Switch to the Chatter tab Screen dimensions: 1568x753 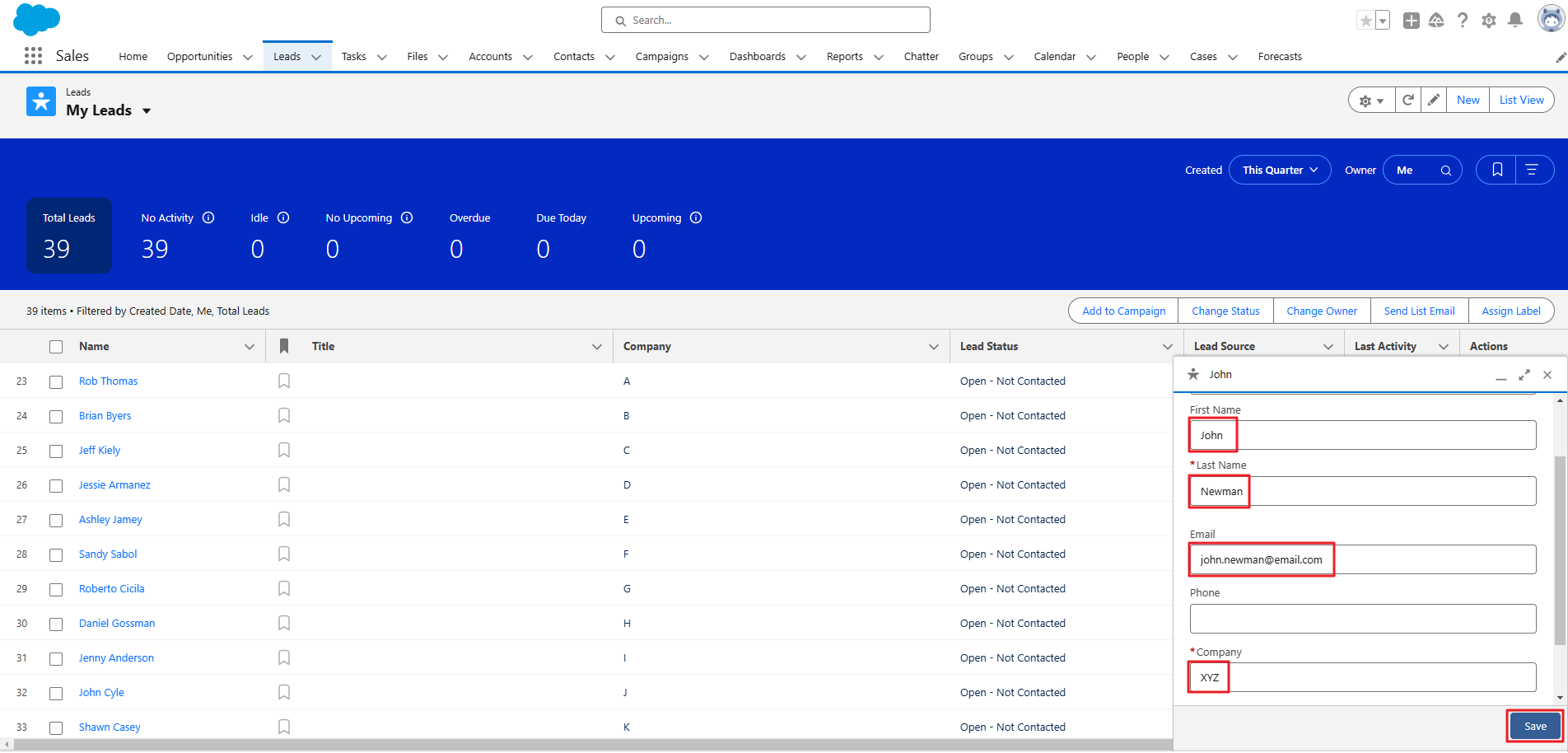pos(921,57)
